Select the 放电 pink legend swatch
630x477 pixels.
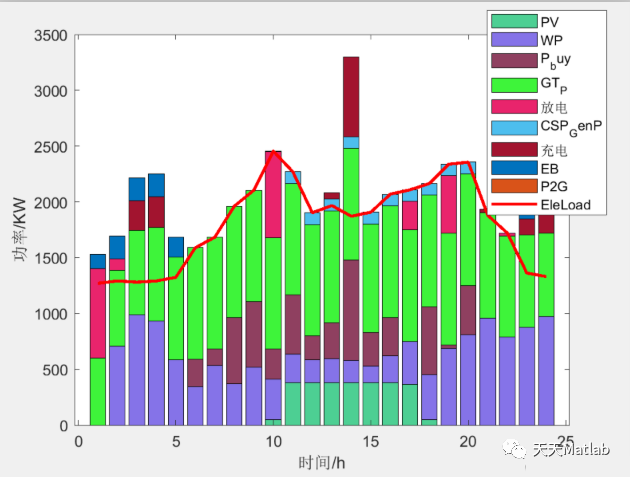(514, 107)
